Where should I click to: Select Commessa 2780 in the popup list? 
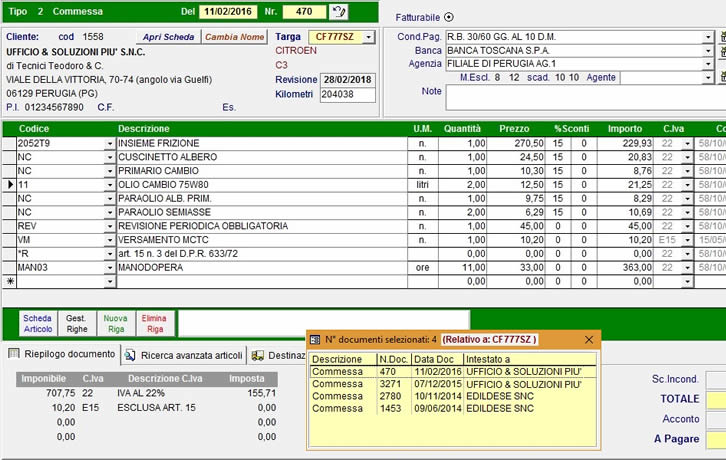pos(452,396)
